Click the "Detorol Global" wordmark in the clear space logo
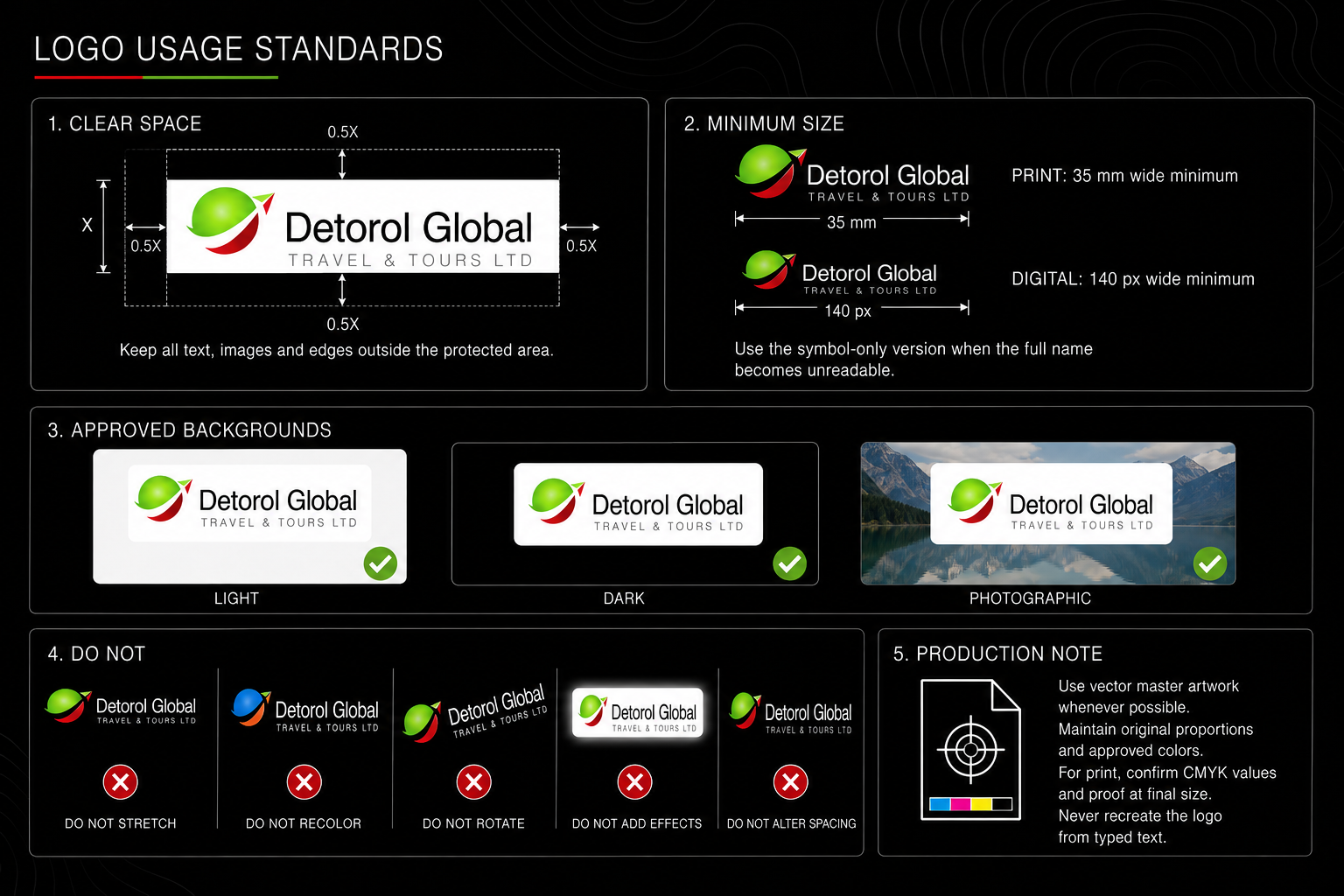This screenshot has height=896, width=1344. click(x=409, y=228)
